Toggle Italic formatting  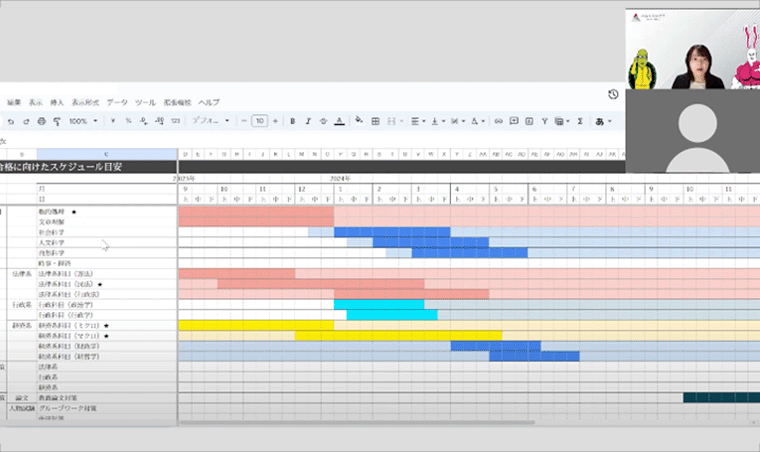(x=307, y=121)
